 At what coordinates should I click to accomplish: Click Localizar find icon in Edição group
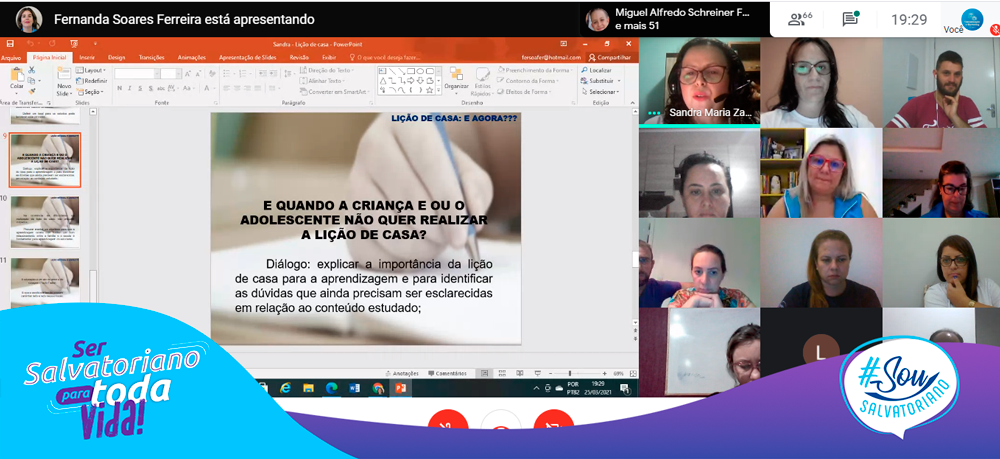[x=596, y=70]
